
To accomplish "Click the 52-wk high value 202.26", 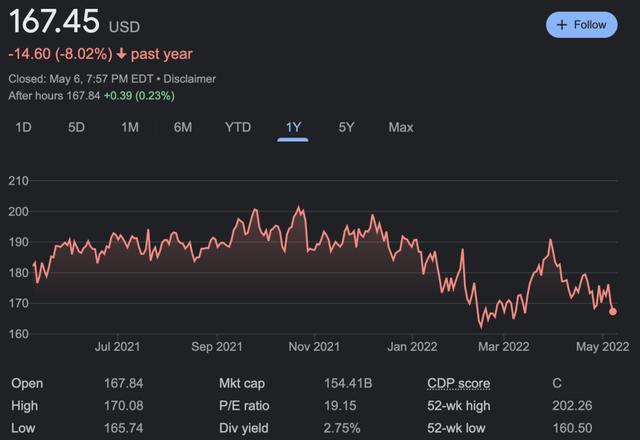I will pyautogui.click(x=572, y=405).
